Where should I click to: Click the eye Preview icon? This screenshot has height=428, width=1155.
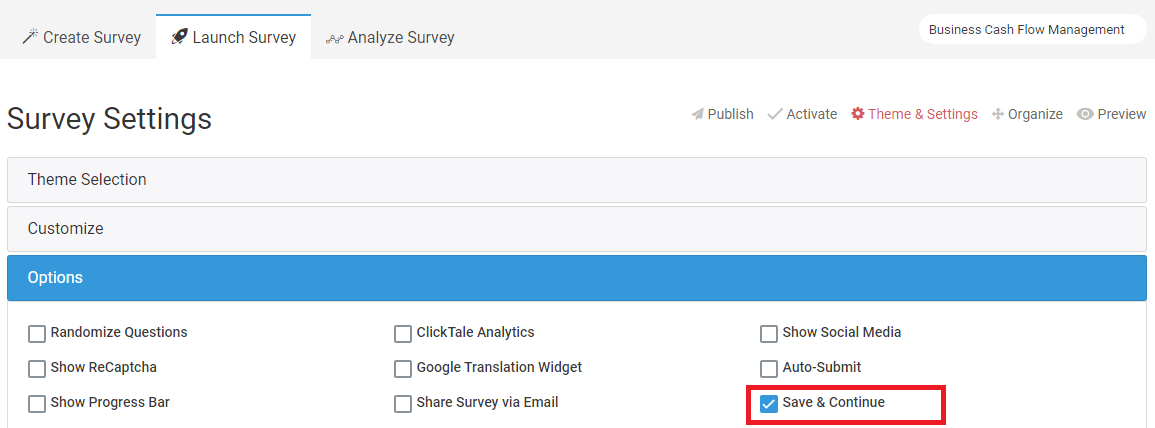pos(1084,114)
